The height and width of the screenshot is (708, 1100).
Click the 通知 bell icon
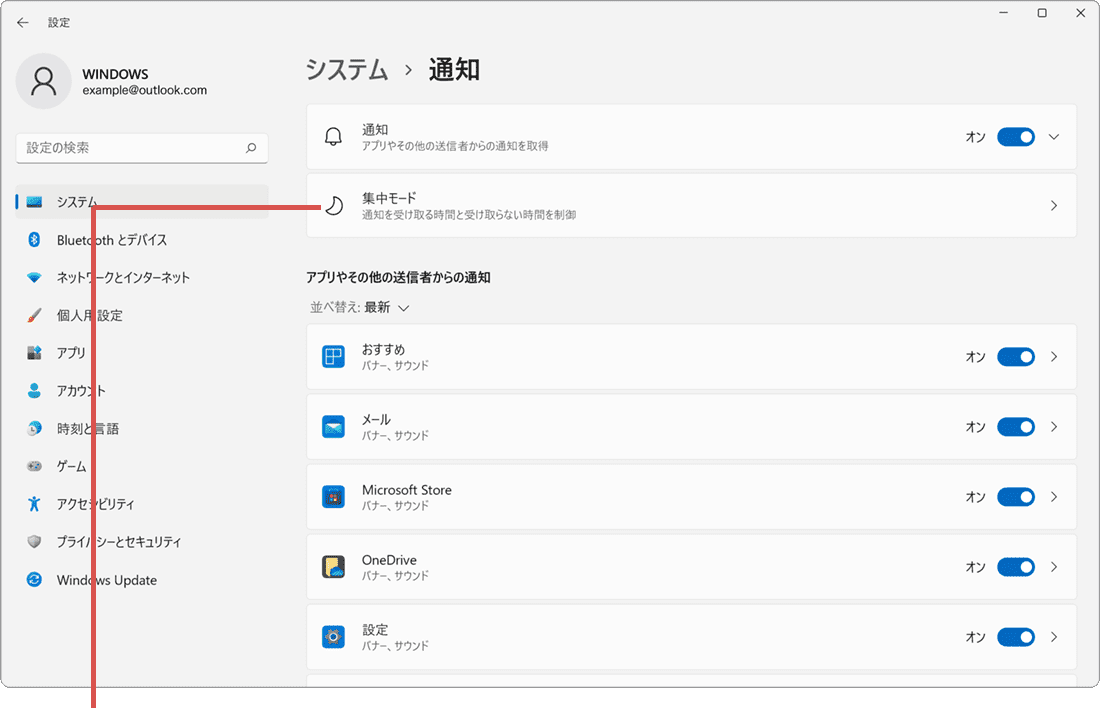tap(334, 136)
